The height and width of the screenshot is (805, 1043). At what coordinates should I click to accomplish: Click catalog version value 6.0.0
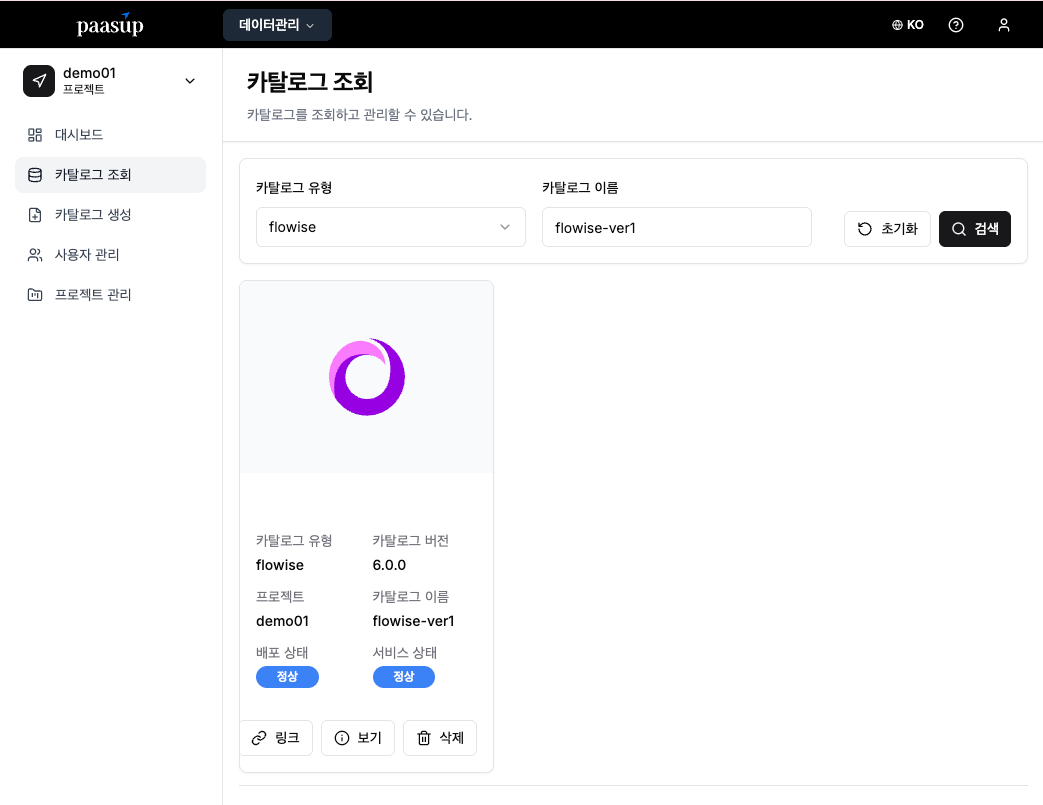coord(389,565)
